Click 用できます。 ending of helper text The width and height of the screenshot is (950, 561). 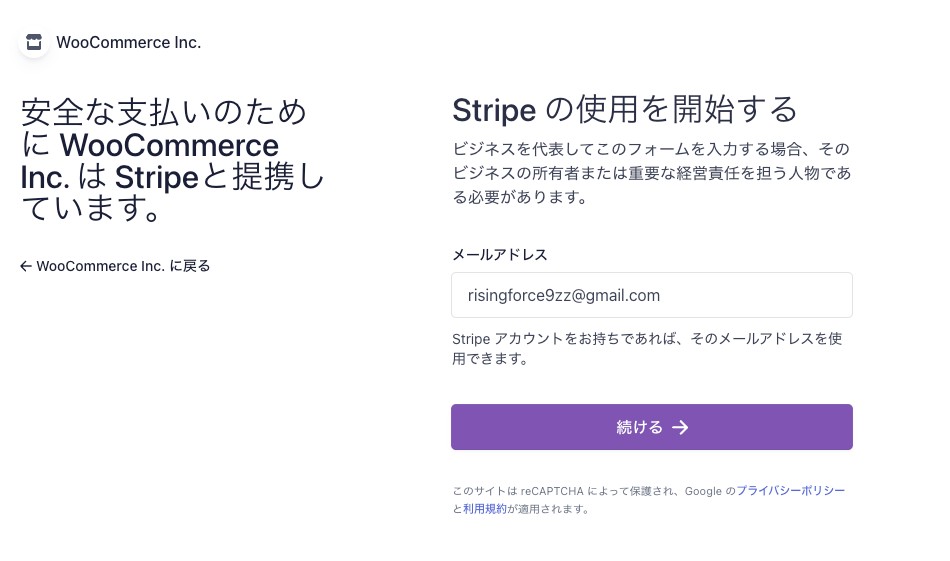[490, 358]
